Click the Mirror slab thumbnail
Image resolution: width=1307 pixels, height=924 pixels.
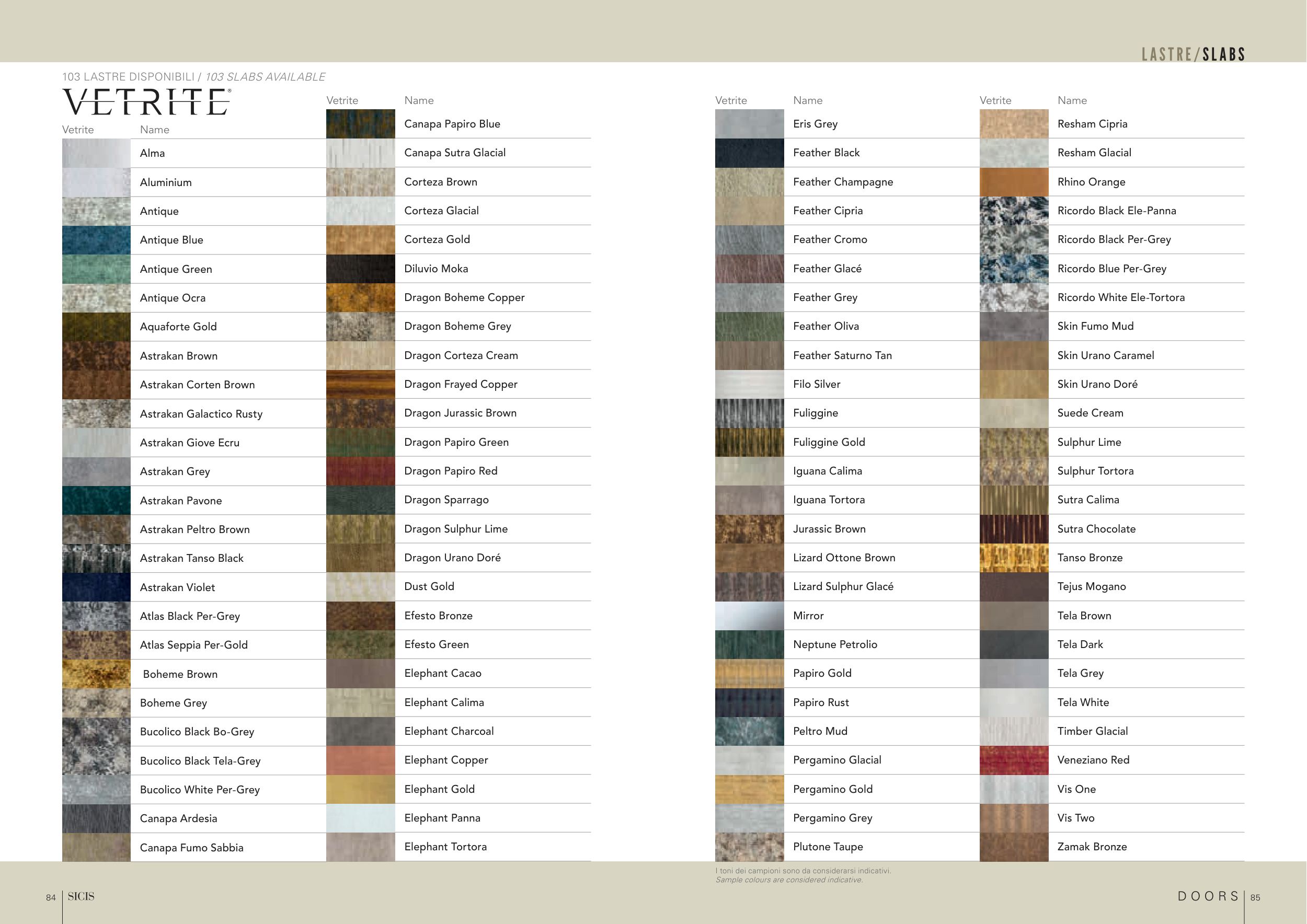[x=749, y=616]
